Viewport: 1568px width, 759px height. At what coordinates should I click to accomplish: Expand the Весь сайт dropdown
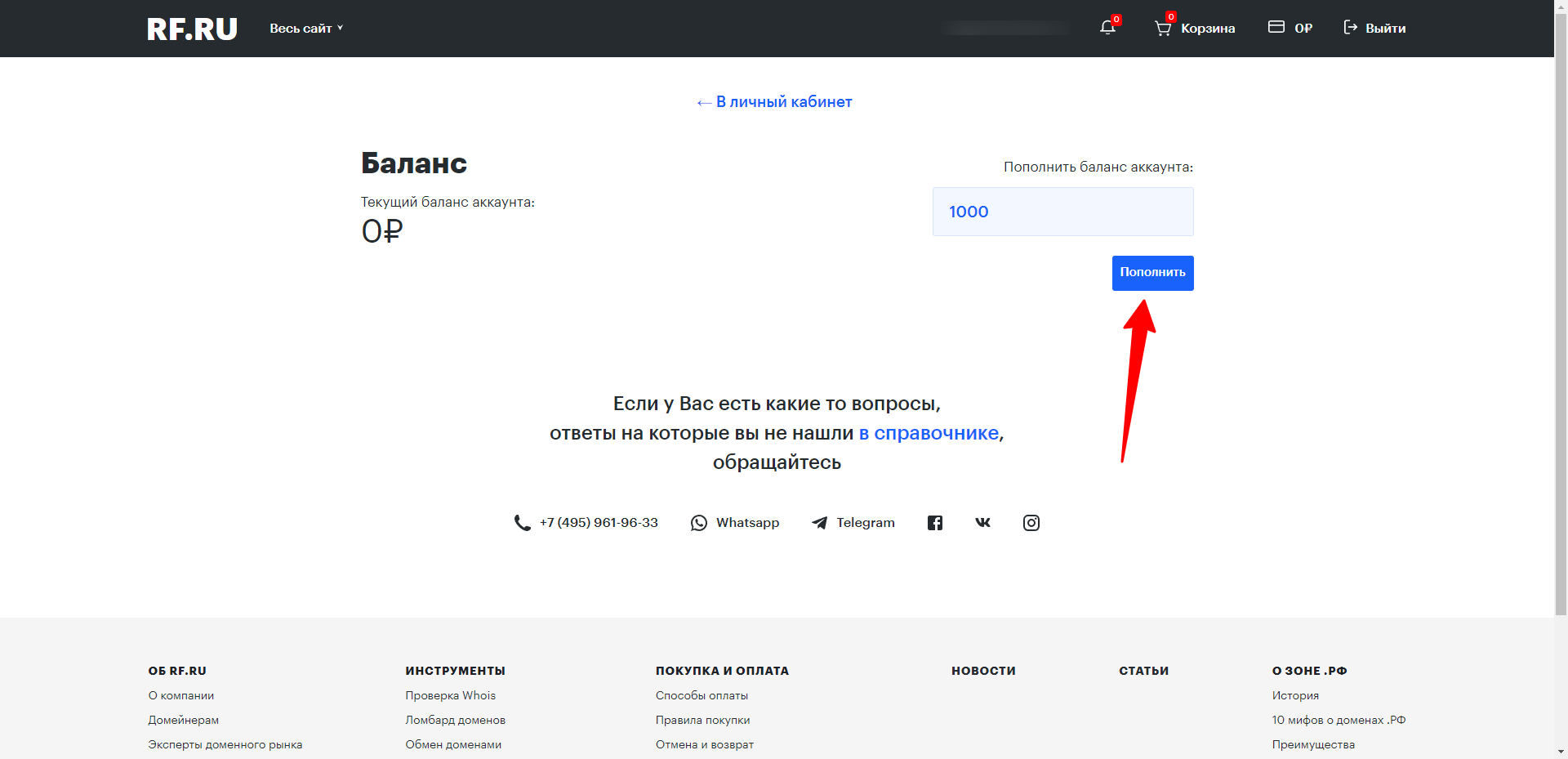click(306, 29)
